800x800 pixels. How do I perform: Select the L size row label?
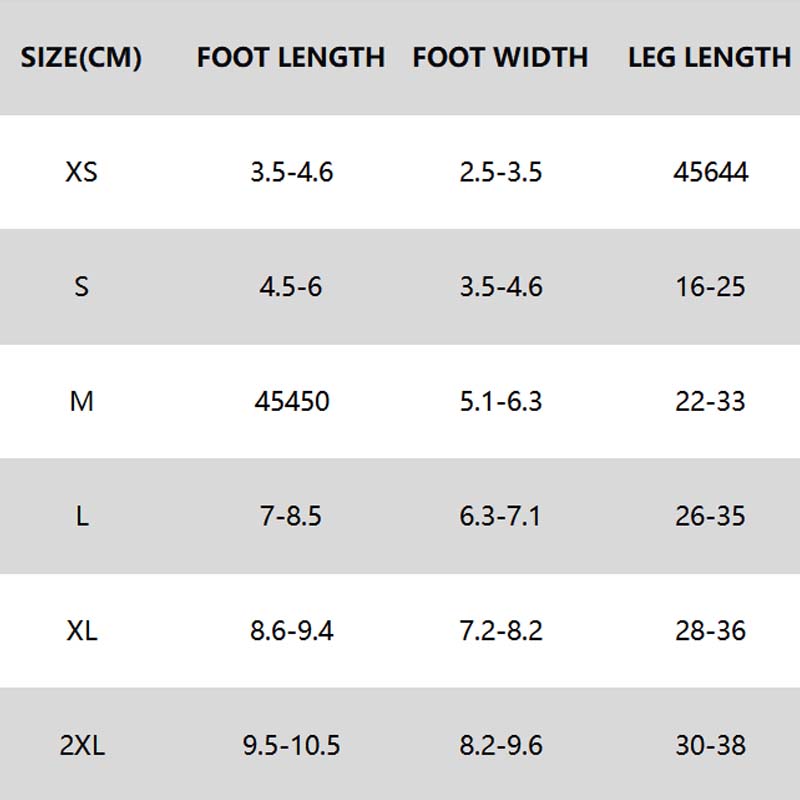pyautogui.click(x=81, y=517)
